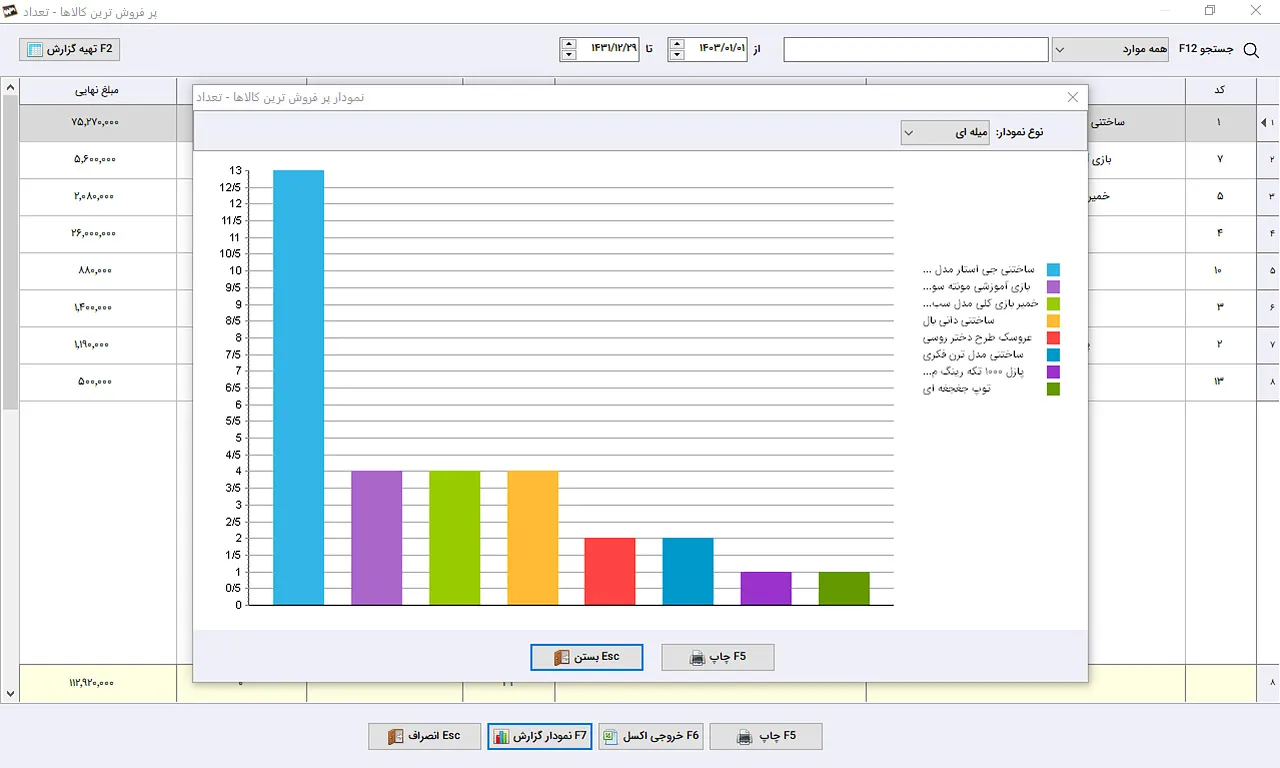Click the table scrollbar down arrow
This screenshot has height=768, width=1280.
(10, 693)
